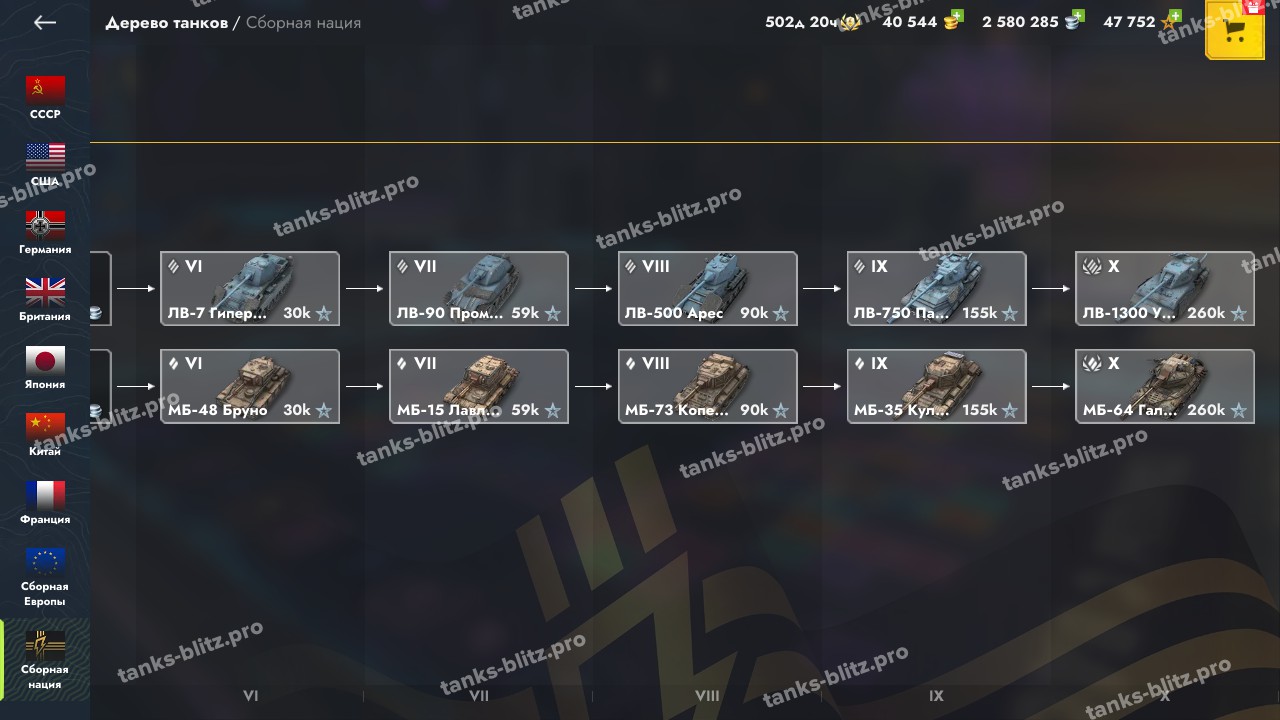Select the США nation flag
1280x720 pixels.
coord(45,157)
